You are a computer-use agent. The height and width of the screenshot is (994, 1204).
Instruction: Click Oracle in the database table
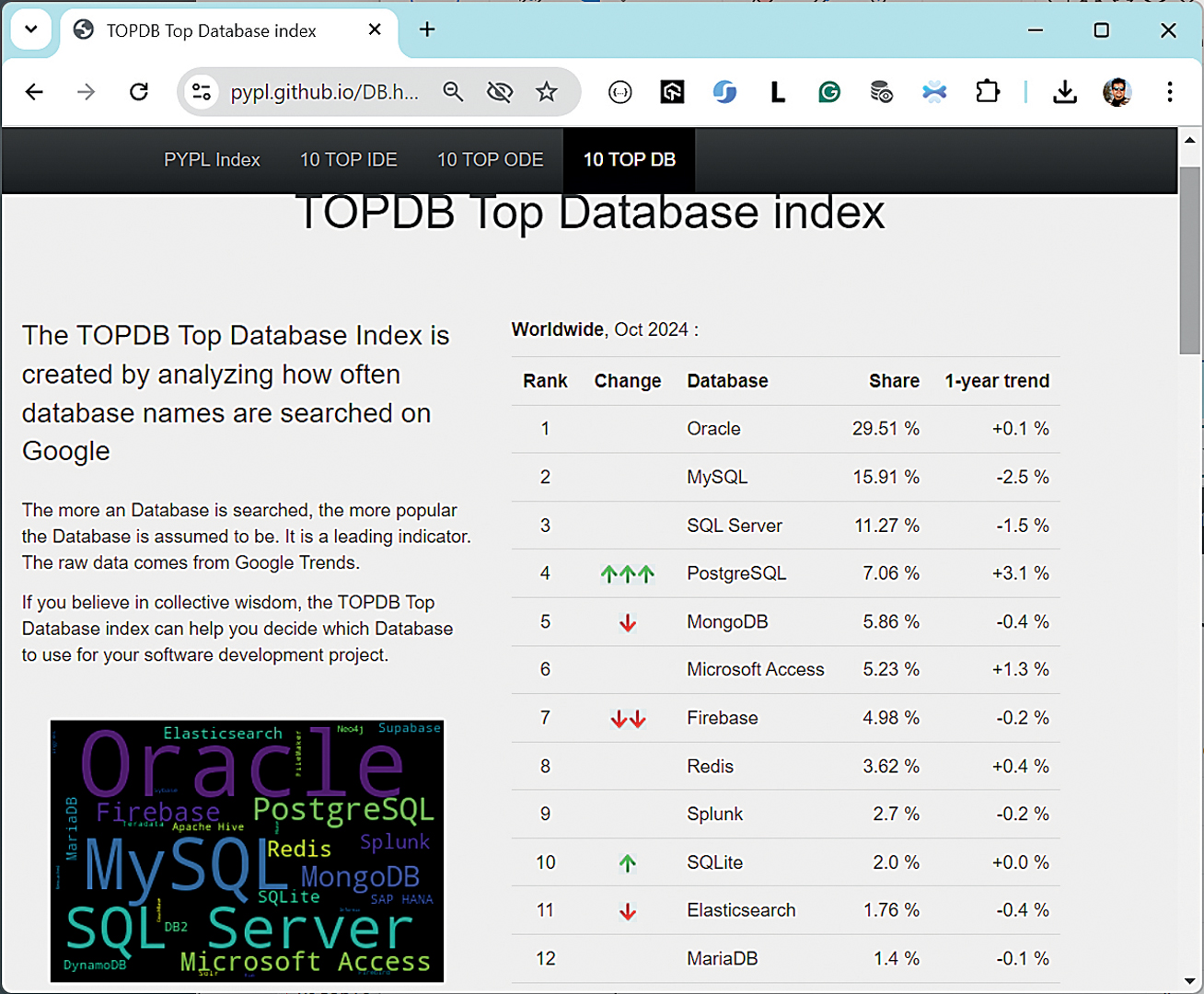(713, 429)
